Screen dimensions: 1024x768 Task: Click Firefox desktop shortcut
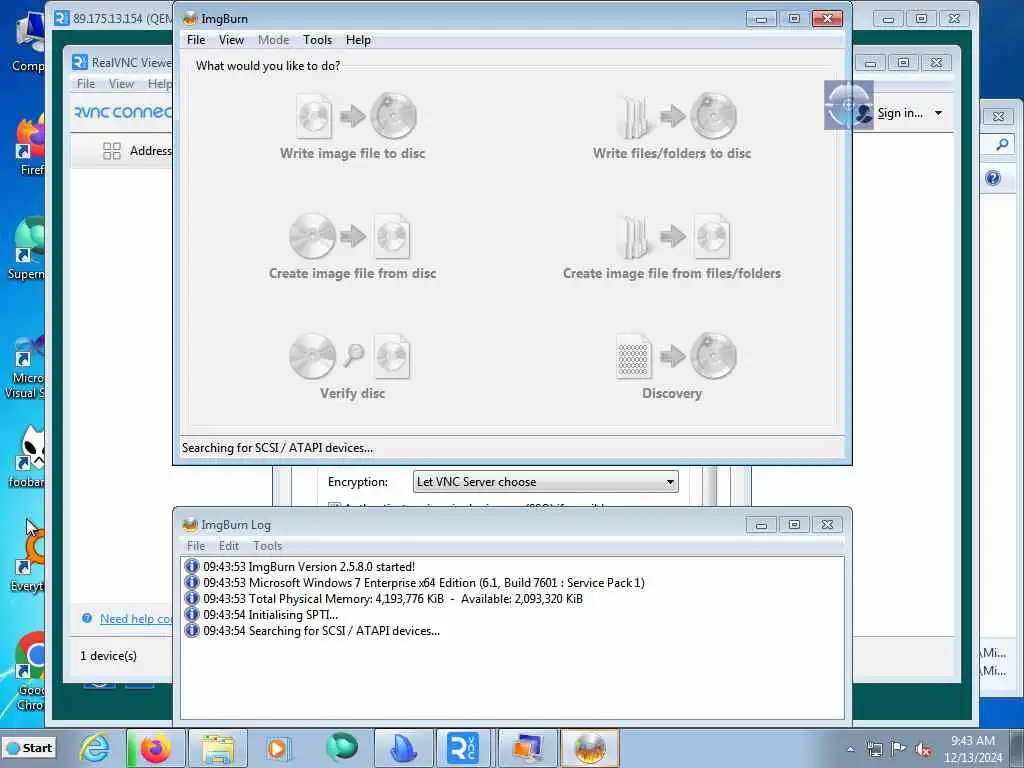click(31, 145)
